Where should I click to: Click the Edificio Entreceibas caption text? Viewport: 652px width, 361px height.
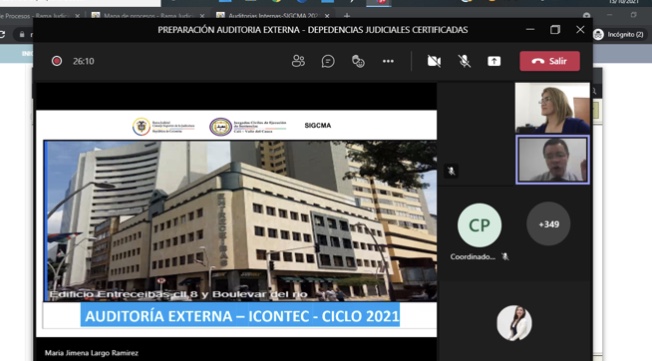click(x=178, y=294)
